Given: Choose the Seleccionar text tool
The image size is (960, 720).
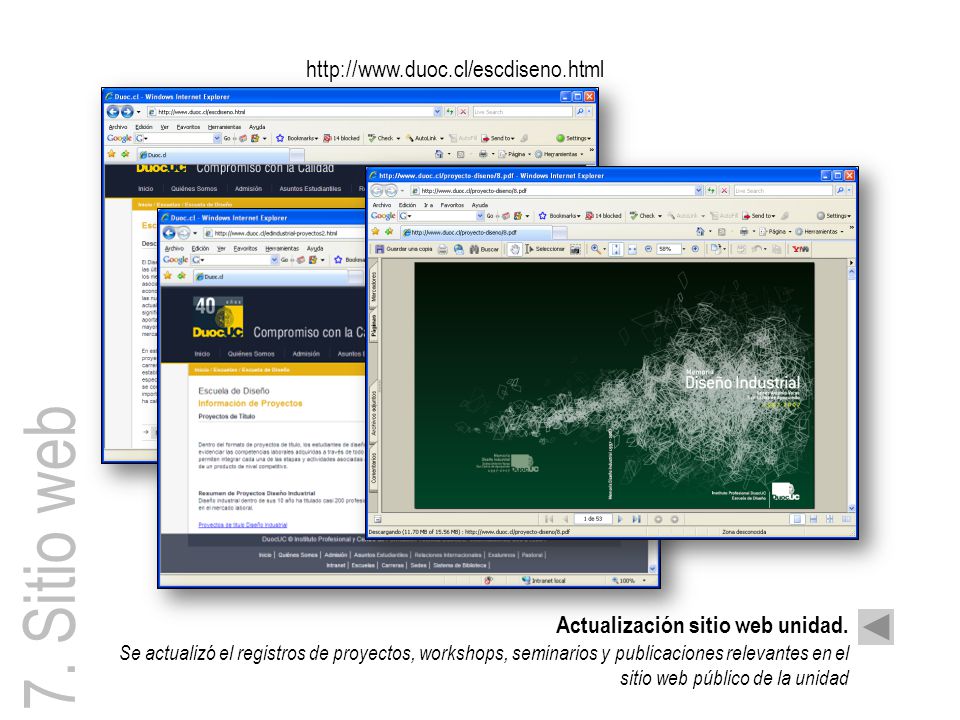Looking at the screenshot, I should (x=544, y=249).
